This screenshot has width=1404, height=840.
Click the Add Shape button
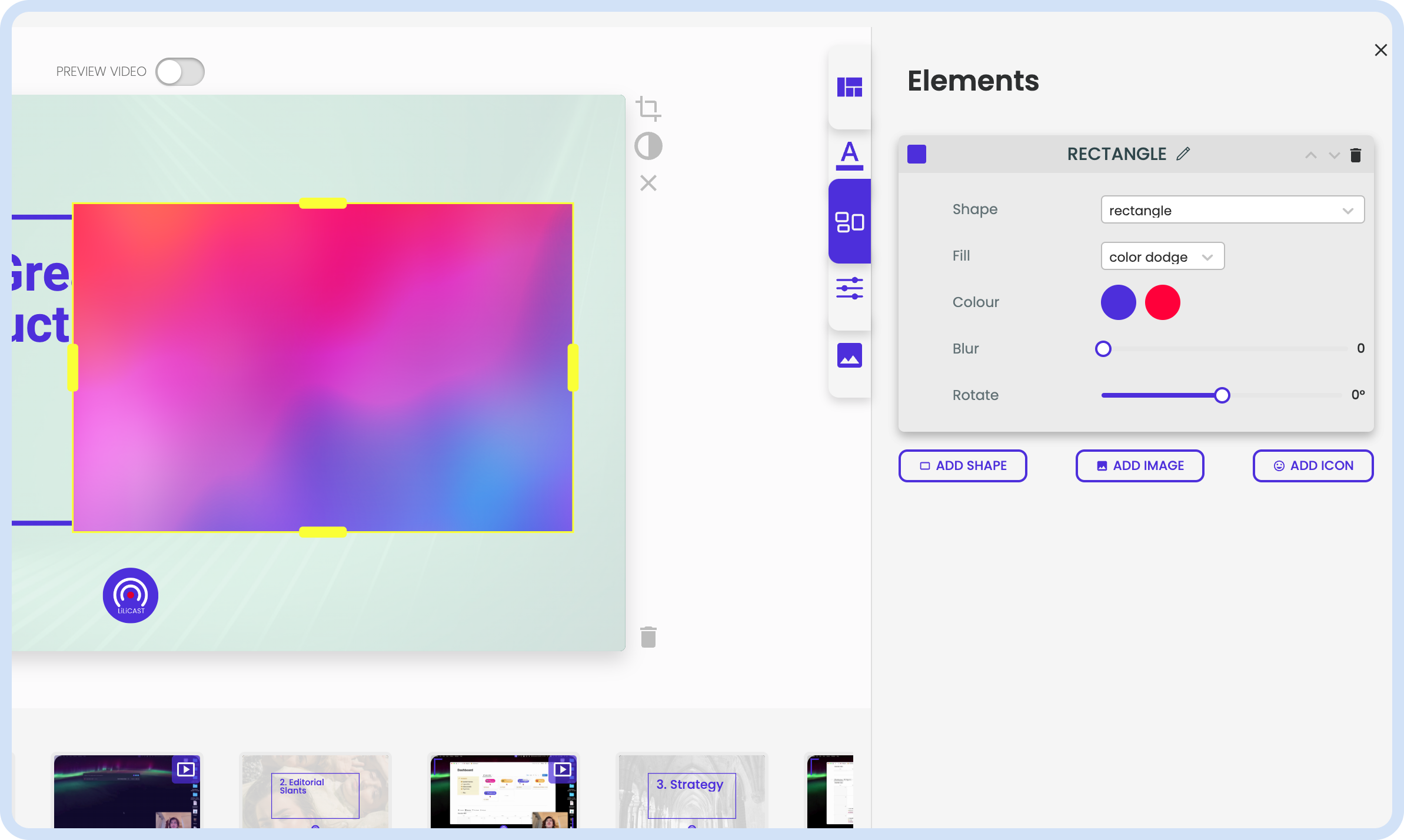[963, 466]
